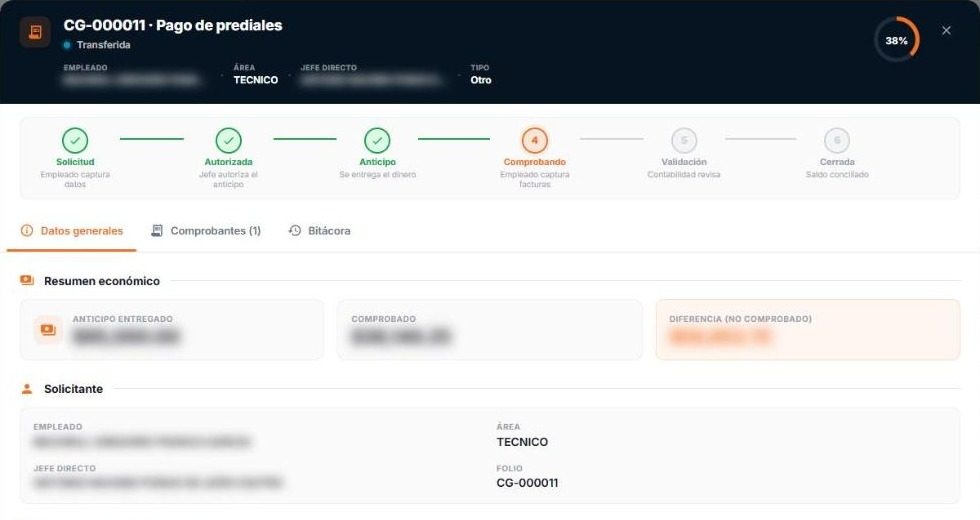Click the Folio value 'CG-000011' in Solicitante
This screenshot has height=520, width=980.
point(527,483)
